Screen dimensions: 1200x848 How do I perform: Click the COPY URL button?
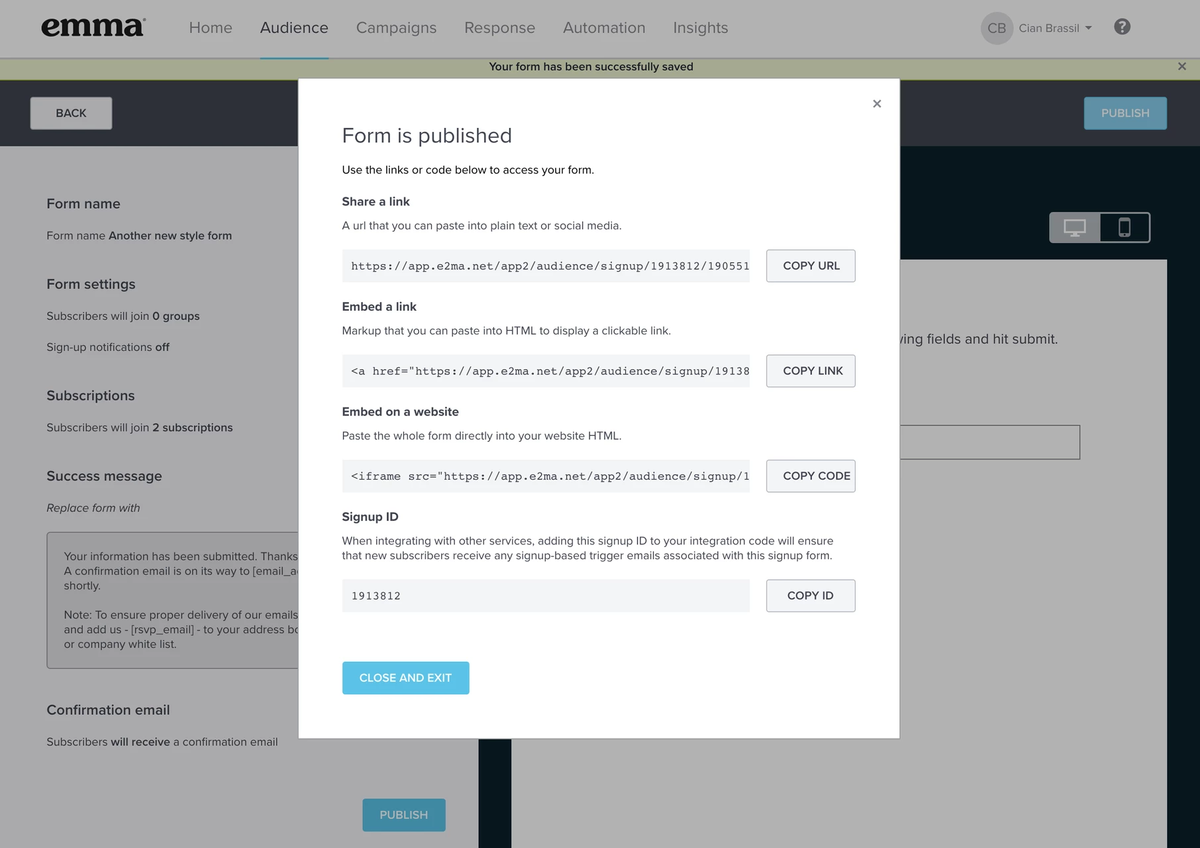[x=810, y=265]
